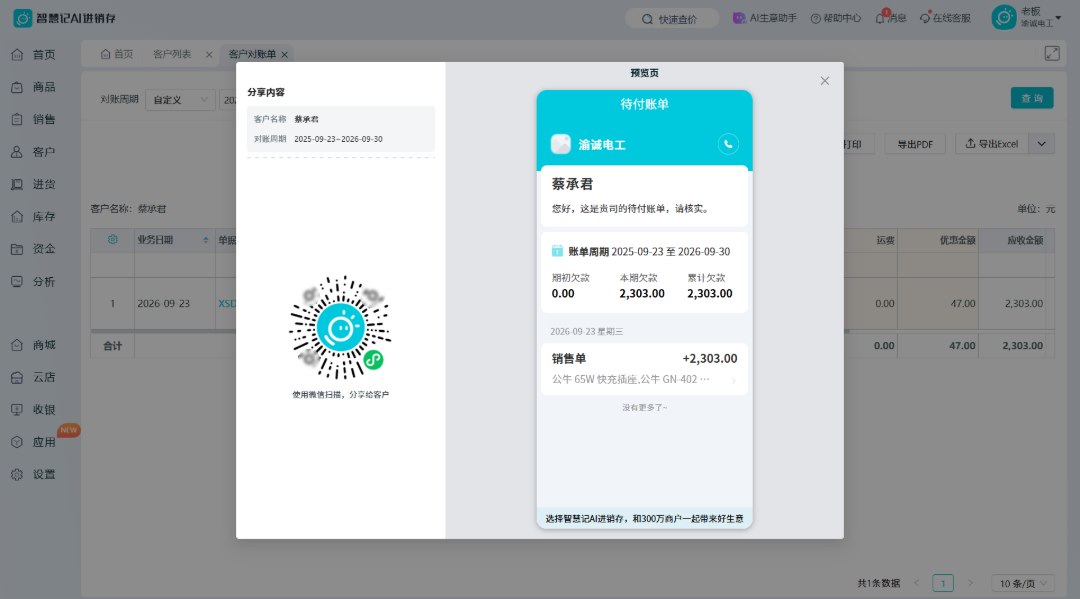Click the 打印 button
Screen dimensions: 1080x599
coord(853,144)
